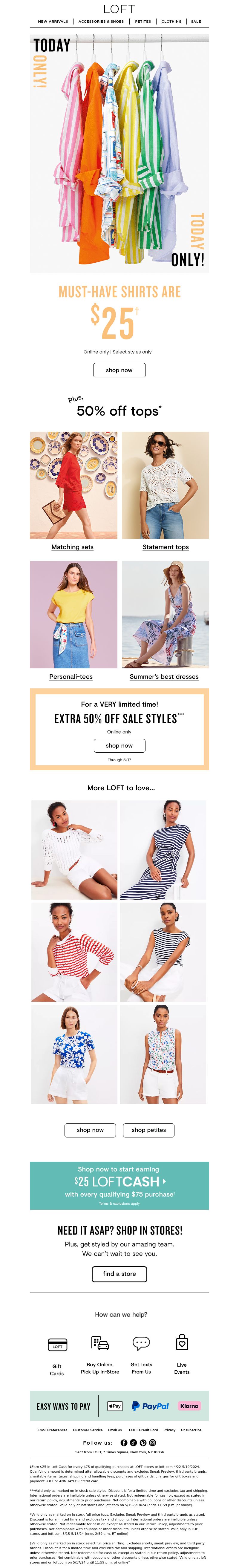Open the New Arrivals menu item
Viewport: 239px width, 1568px height.
pyautogui.click(x=53, y=21)
